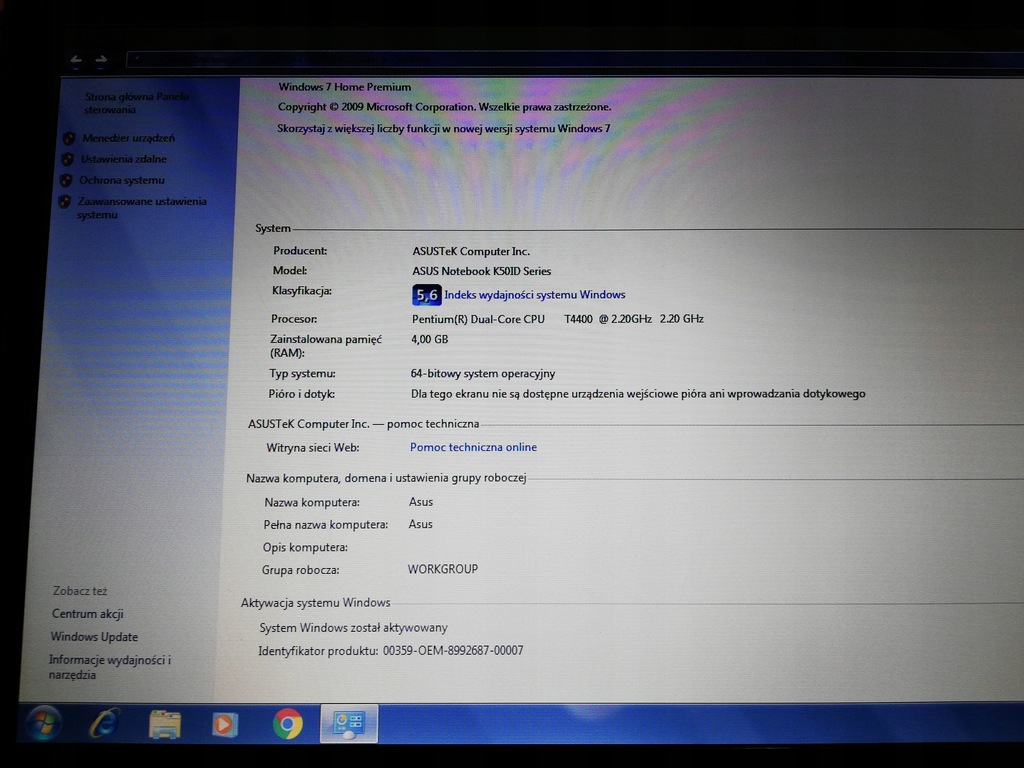1024x768 pixels.
Task: Click System Windows został aktywowany text
Action: point(353,628)
